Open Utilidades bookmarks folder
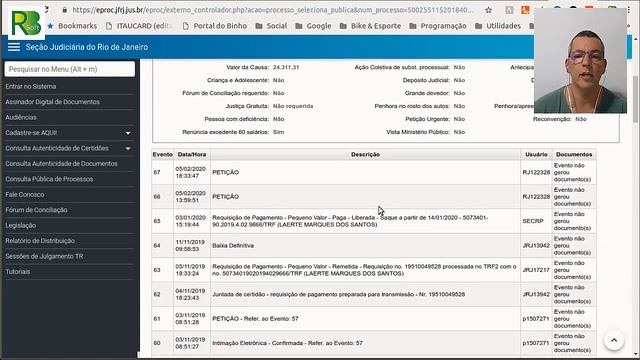This screenshot has width=640, height=360. pos(498,26)
